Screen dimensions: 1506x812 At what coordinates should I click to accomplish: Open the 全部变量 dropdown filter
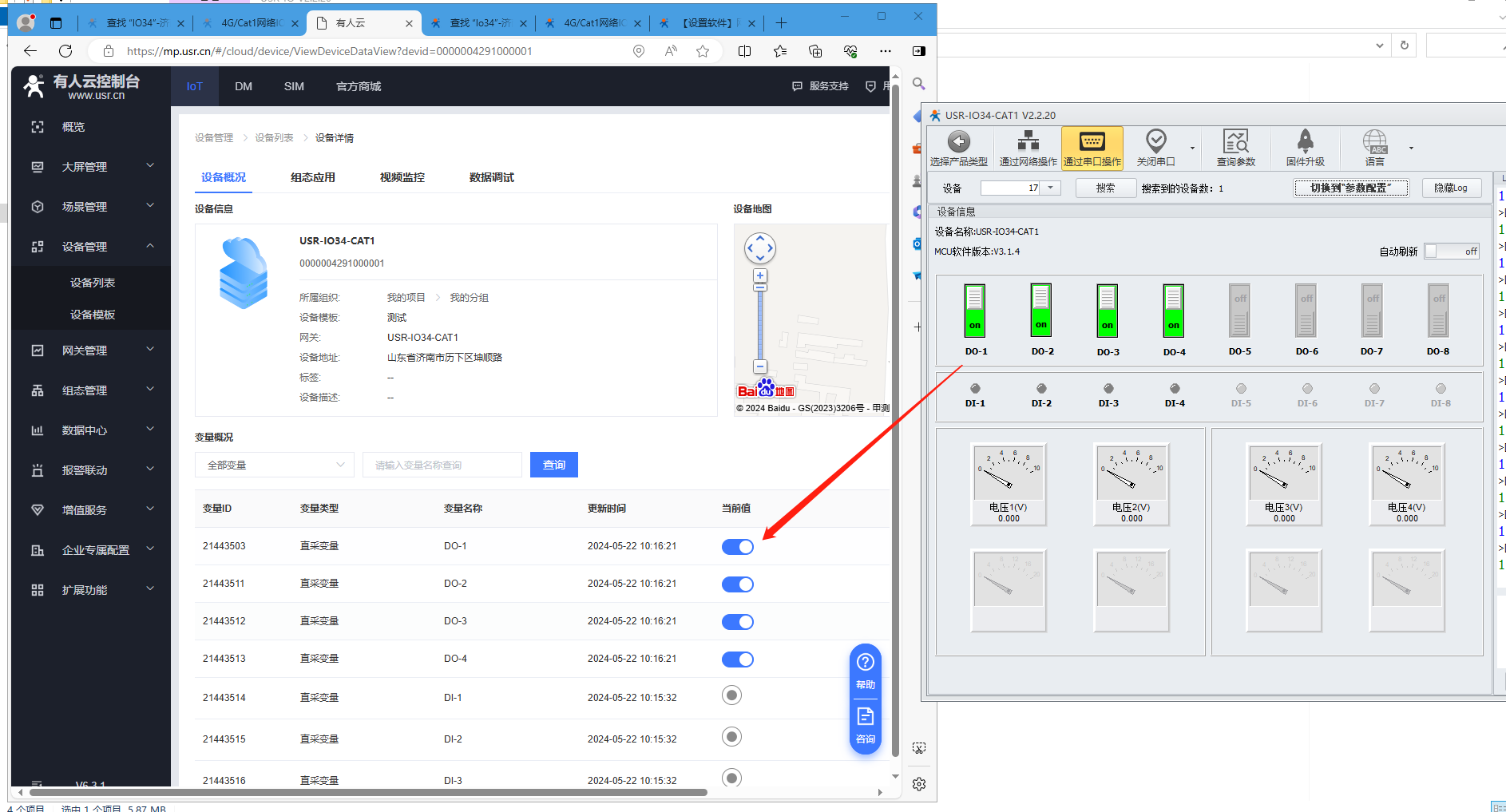click(275, 465)
